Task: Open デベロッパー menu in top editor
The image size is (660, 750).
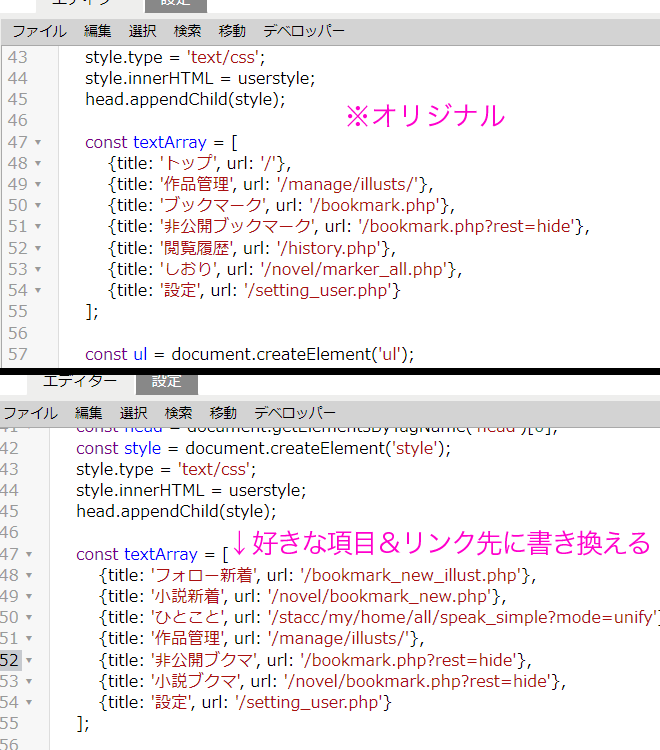Action: 304,31
